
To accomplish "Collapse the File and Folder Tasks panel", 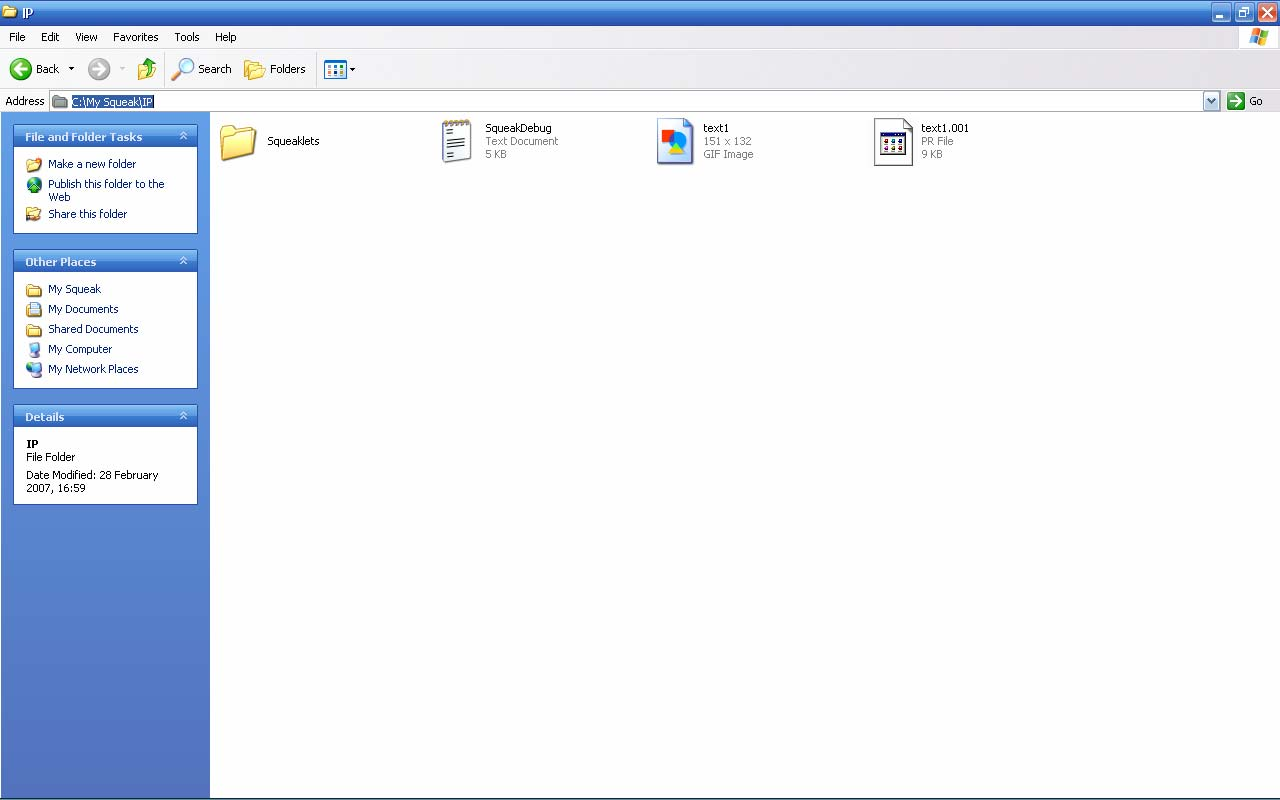I will [x=183, y=136].
